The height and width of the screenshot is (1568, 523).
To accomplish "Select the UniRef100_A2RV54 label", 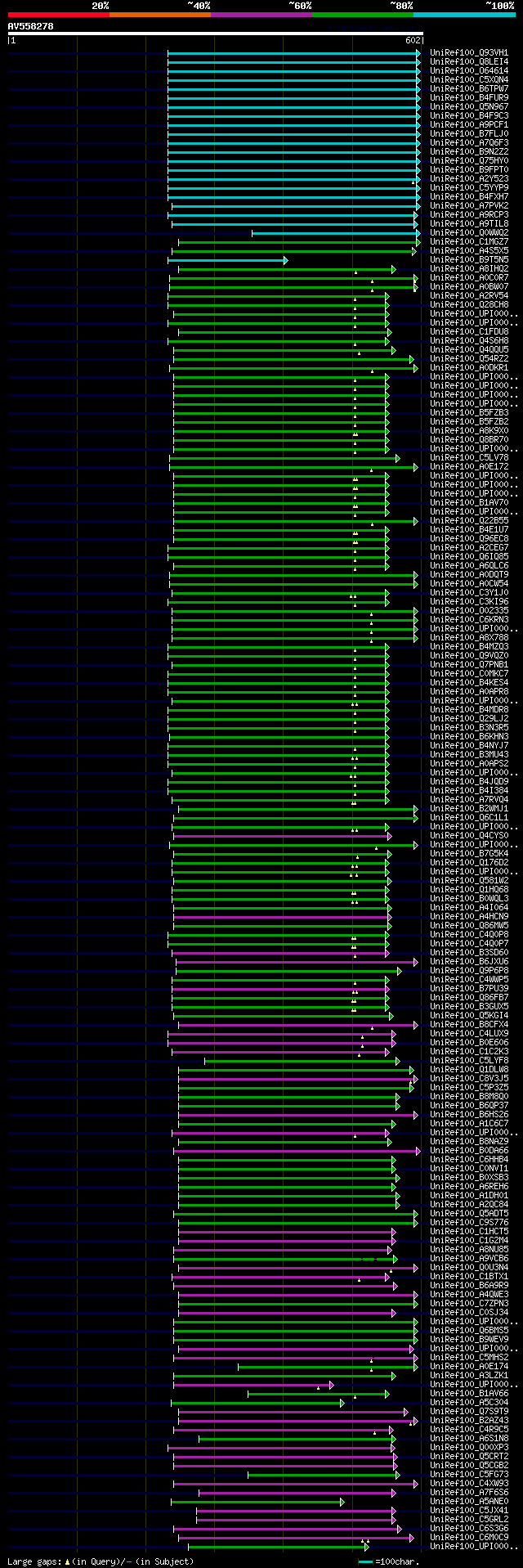I will [469, 295].
